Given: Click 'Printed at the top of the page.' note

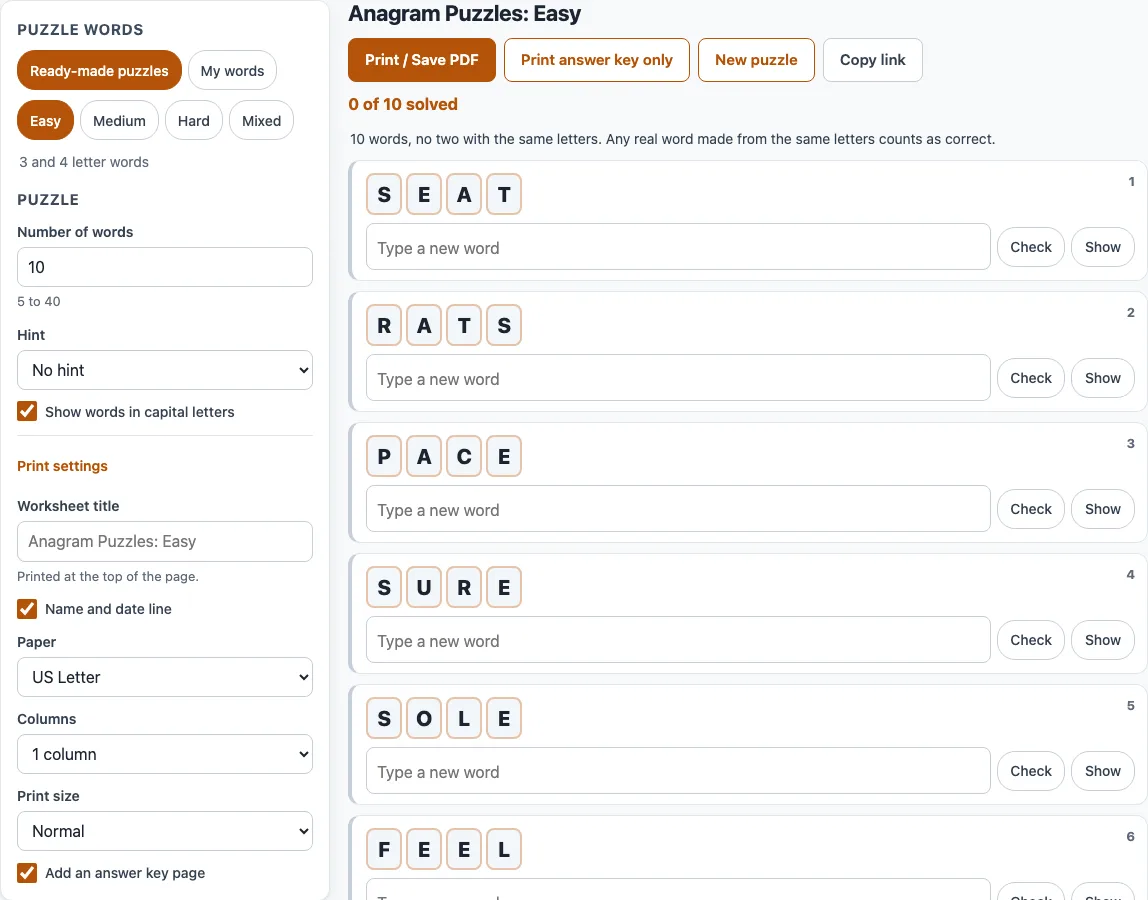Looking at the screenshot, I should pyautogui.click(x=108, y=576).
